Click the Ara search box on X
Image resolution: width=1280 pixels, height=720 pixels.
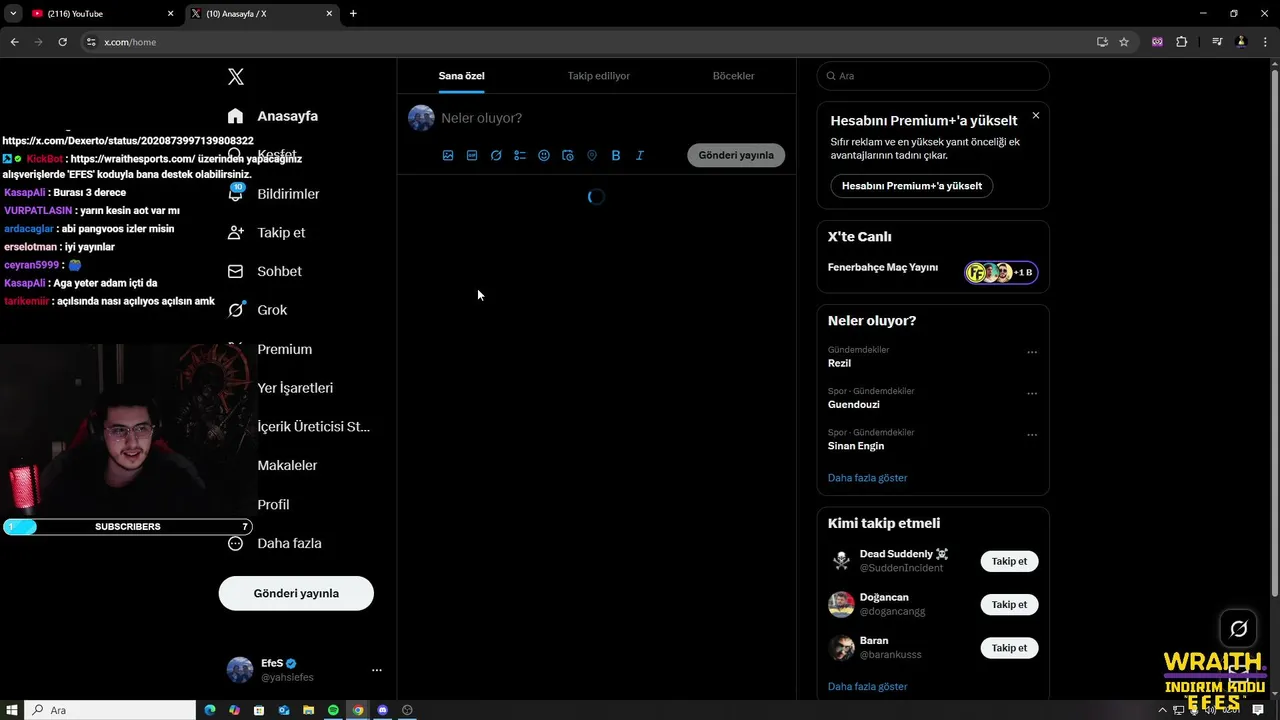[933, 76]
